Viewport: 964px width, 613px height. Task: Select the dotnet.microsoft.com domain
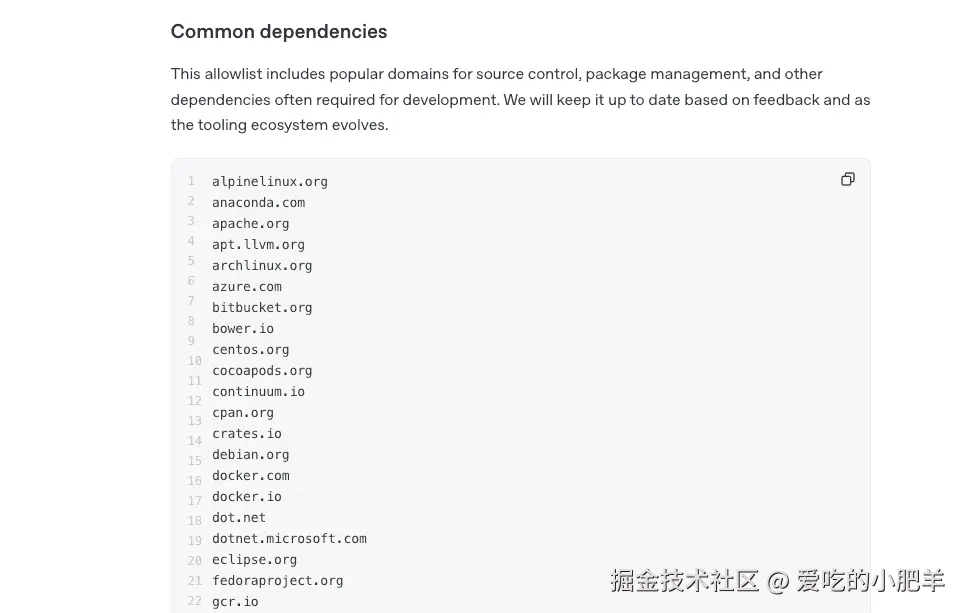point(289,538)
